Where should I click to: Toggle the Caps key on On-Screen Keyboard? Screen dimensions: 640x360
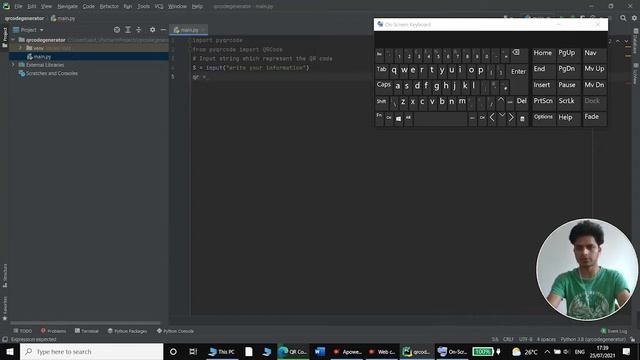point(384,87)
